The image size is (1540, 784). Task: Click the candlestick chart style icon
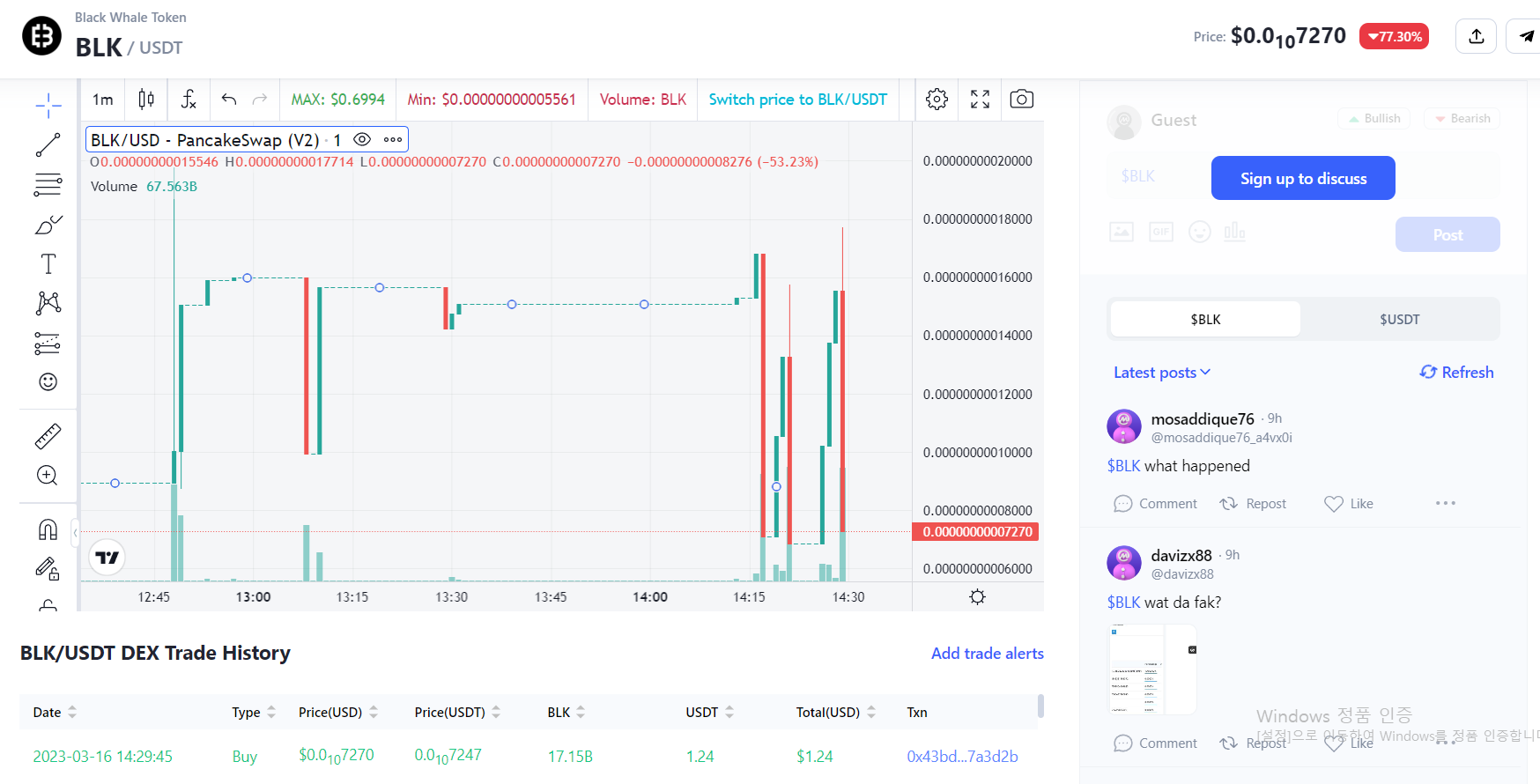[x=146, y=100]
